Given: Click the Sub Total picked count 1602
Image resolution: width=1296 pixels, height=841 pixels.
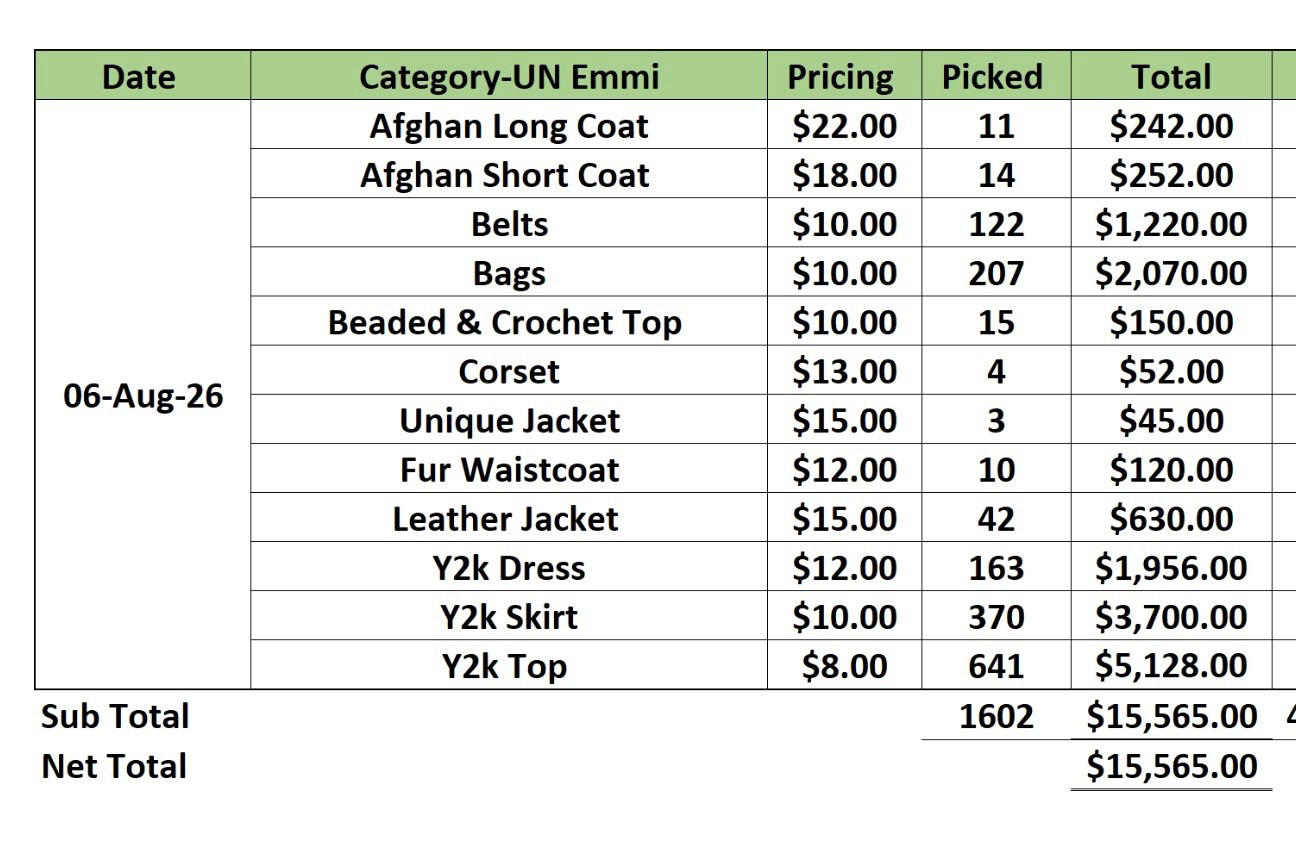Looking at the screenshot, I should point(996,715).
